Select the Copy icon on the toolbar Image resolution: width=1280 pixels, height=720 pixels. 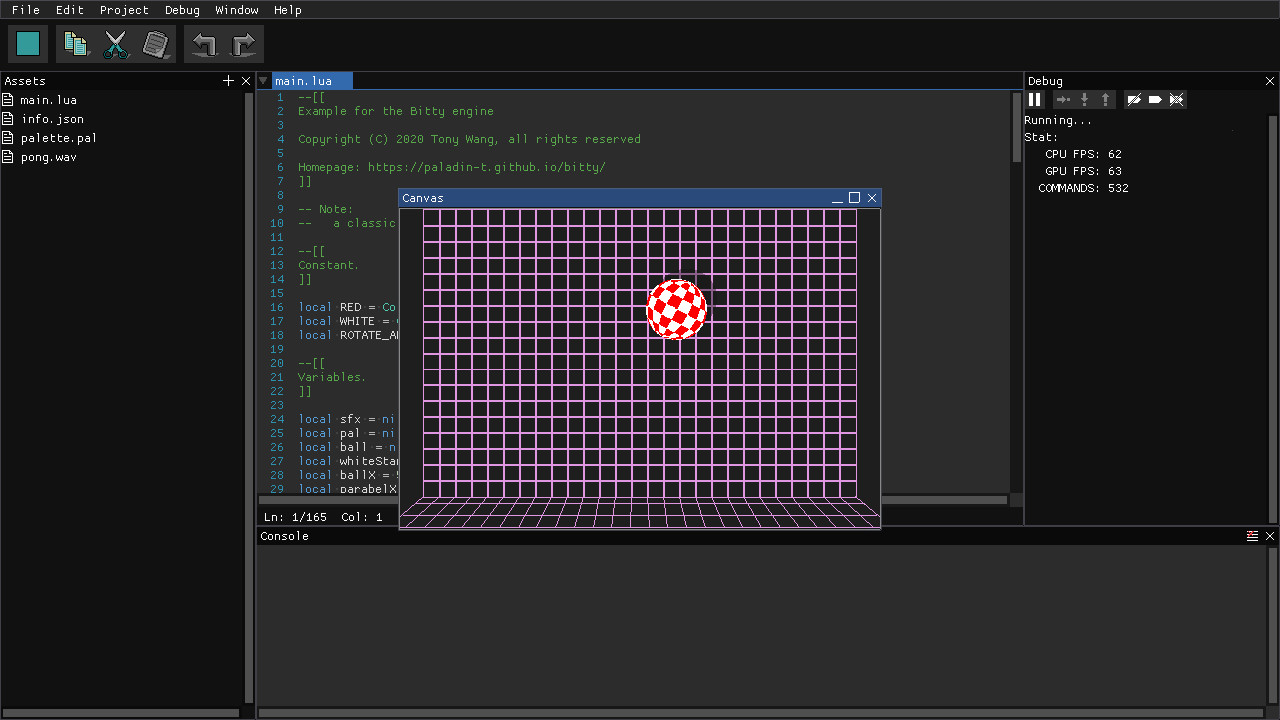tap(76, 43)
